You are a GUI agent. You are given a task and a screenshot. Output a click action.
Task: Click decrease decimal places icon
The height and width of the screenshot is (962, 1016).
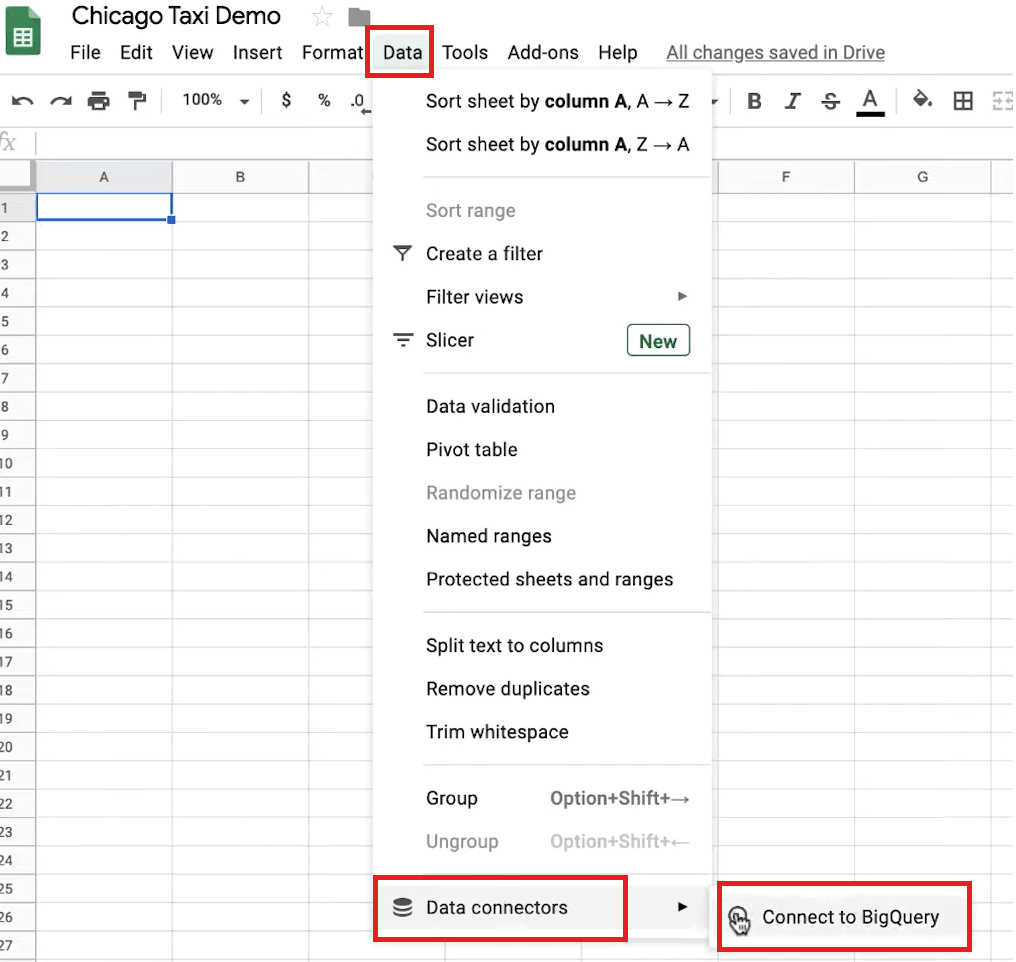coord(360,102)
